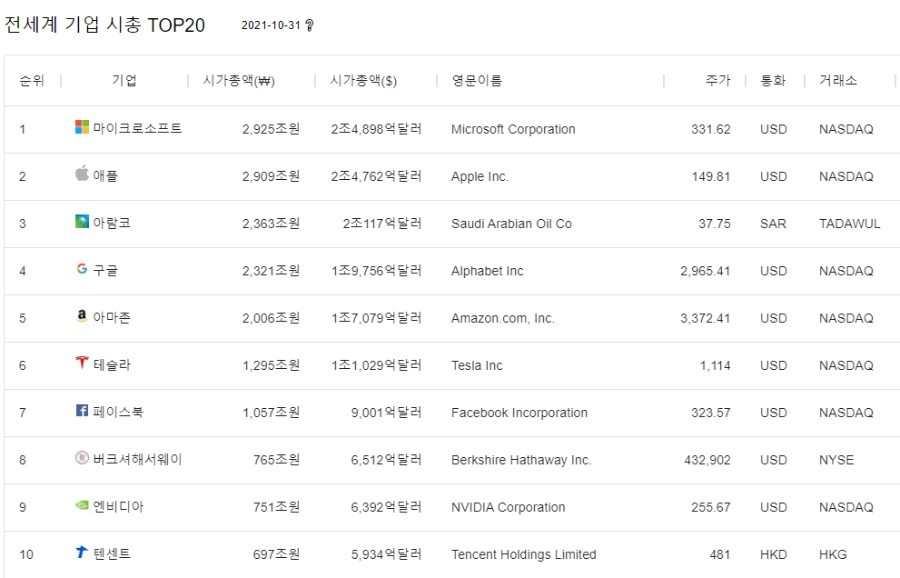
Task: Click the Google G logo icon
Action: [82, 268]
